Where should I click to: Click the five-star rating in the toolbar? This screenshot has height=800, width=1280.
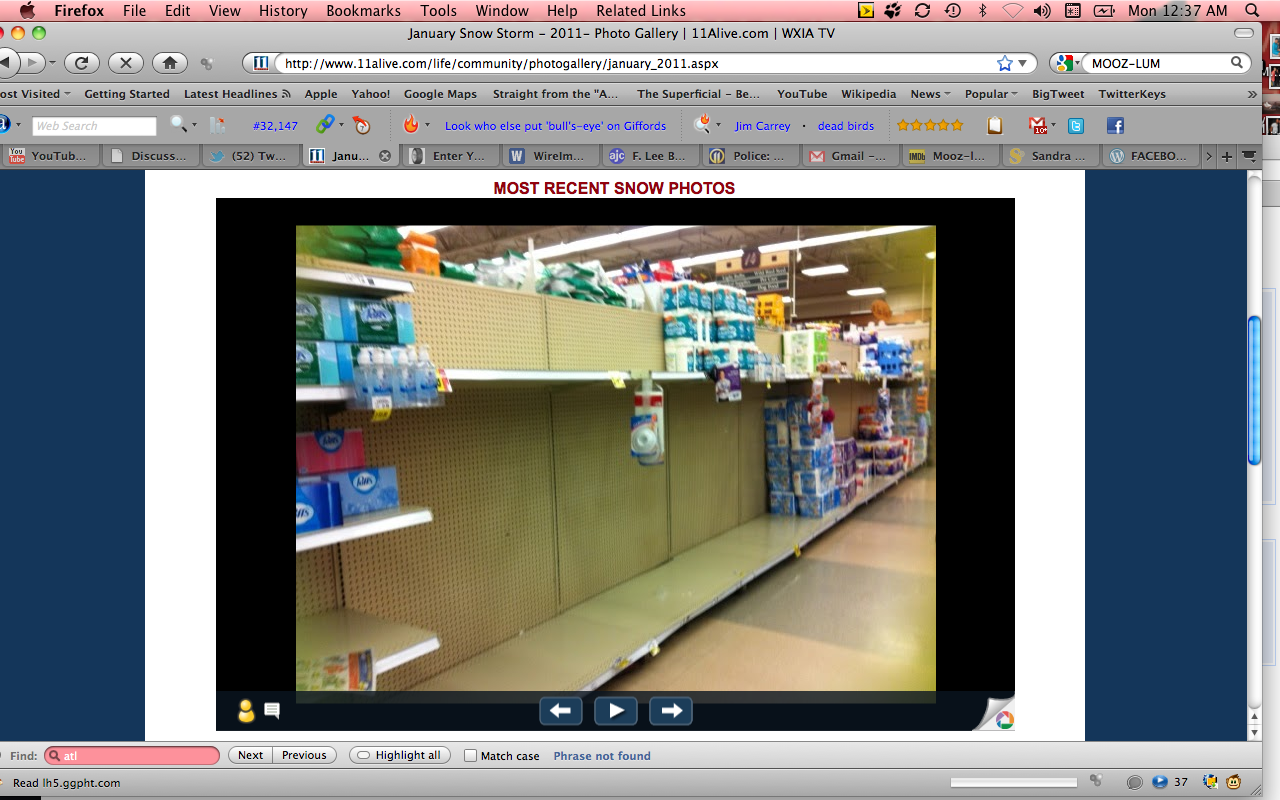click(x=930, y=126)
